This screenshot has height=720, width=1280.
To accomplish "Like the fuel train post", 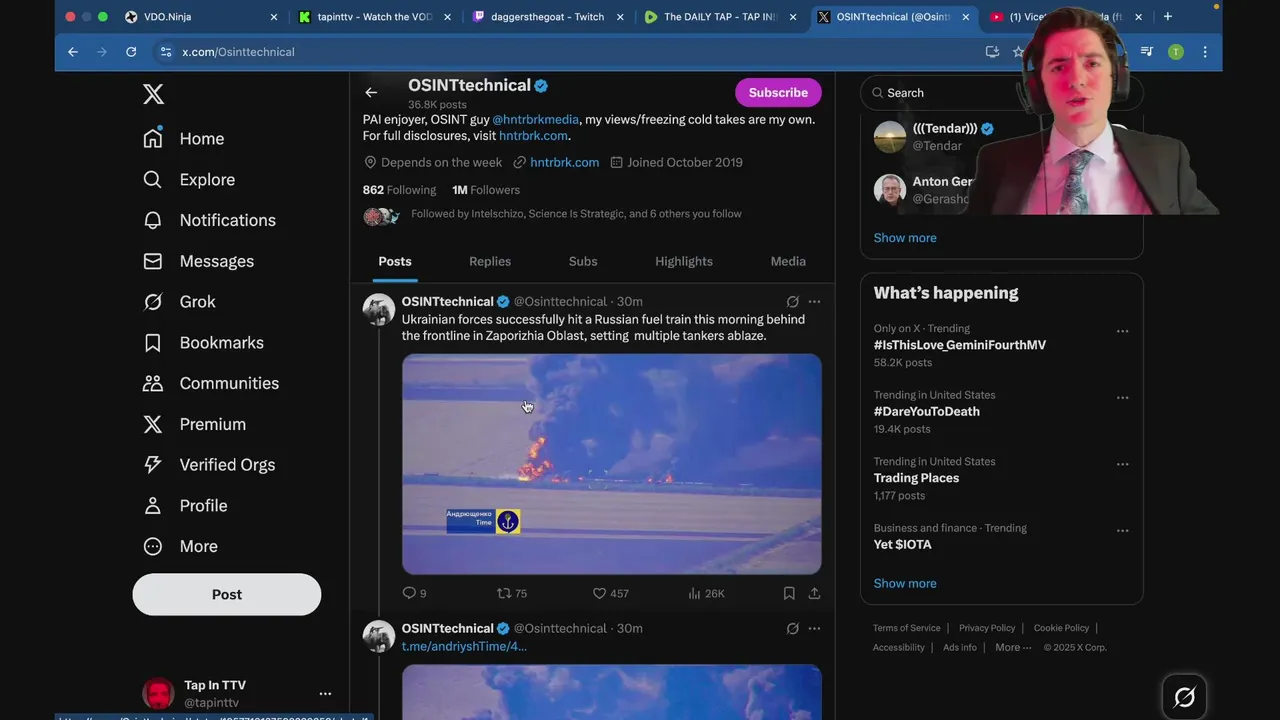I will click(x=610, y=593).
